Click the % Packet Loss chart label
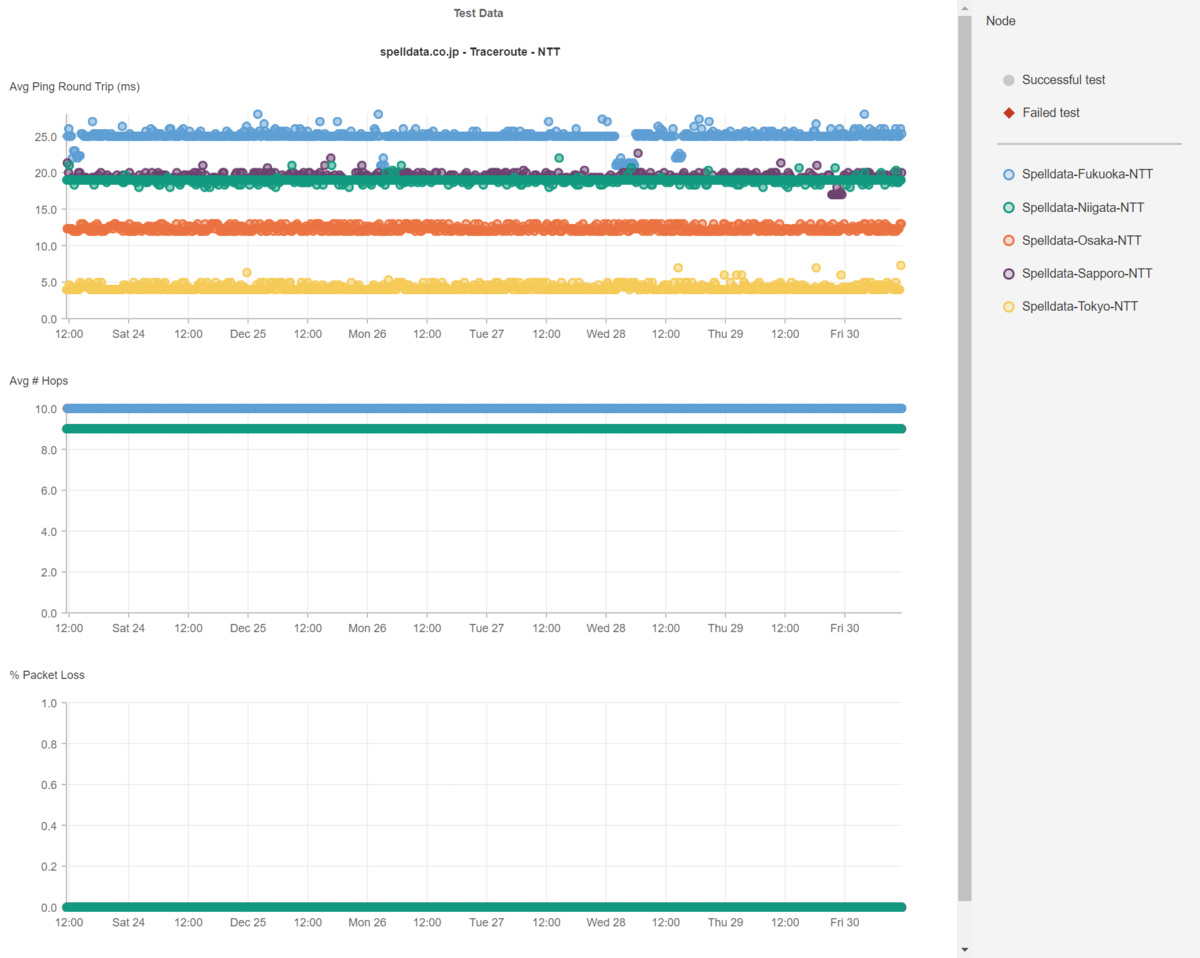The height and width of the screenshot is (958, 1200). pos(47,675)
